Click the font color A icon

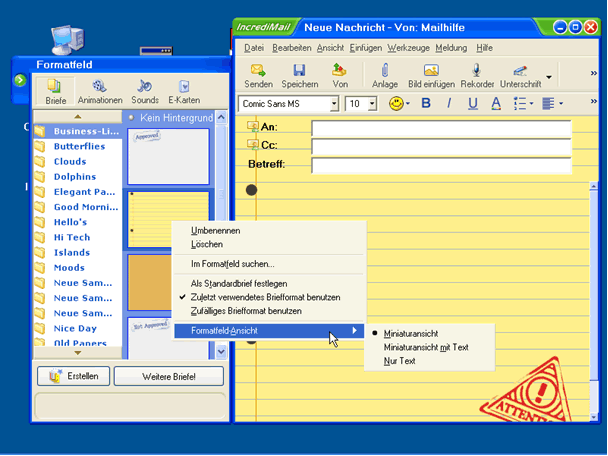[496, 104]
